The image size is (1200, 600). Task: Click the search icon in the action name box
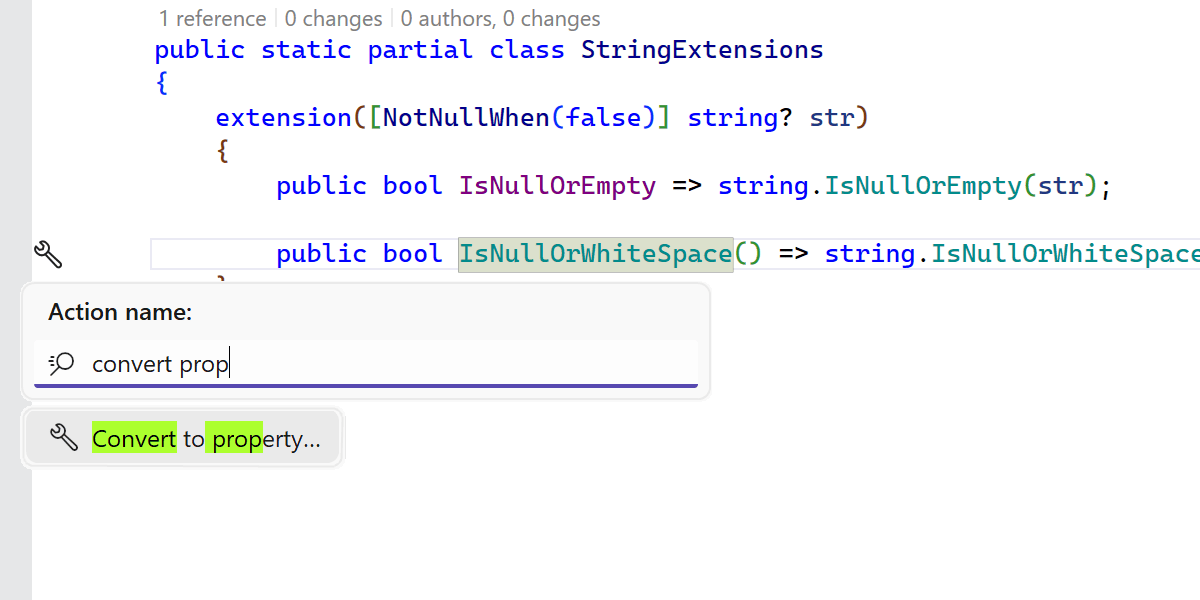62,363
